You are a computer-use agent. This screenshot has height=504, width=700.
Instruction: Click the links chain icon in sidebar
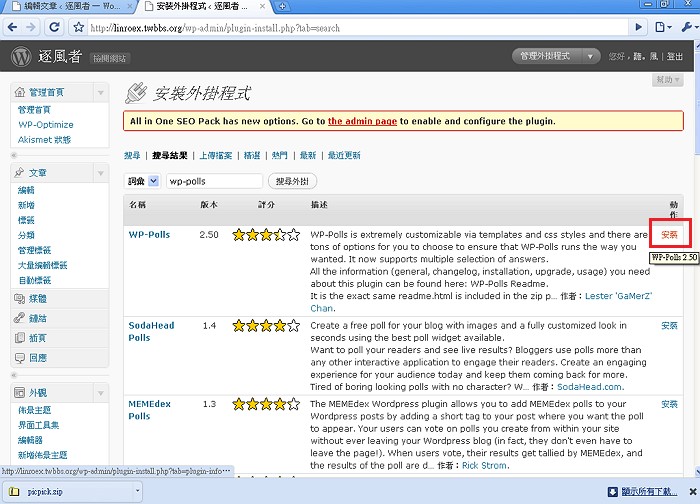tap(19, 318)
